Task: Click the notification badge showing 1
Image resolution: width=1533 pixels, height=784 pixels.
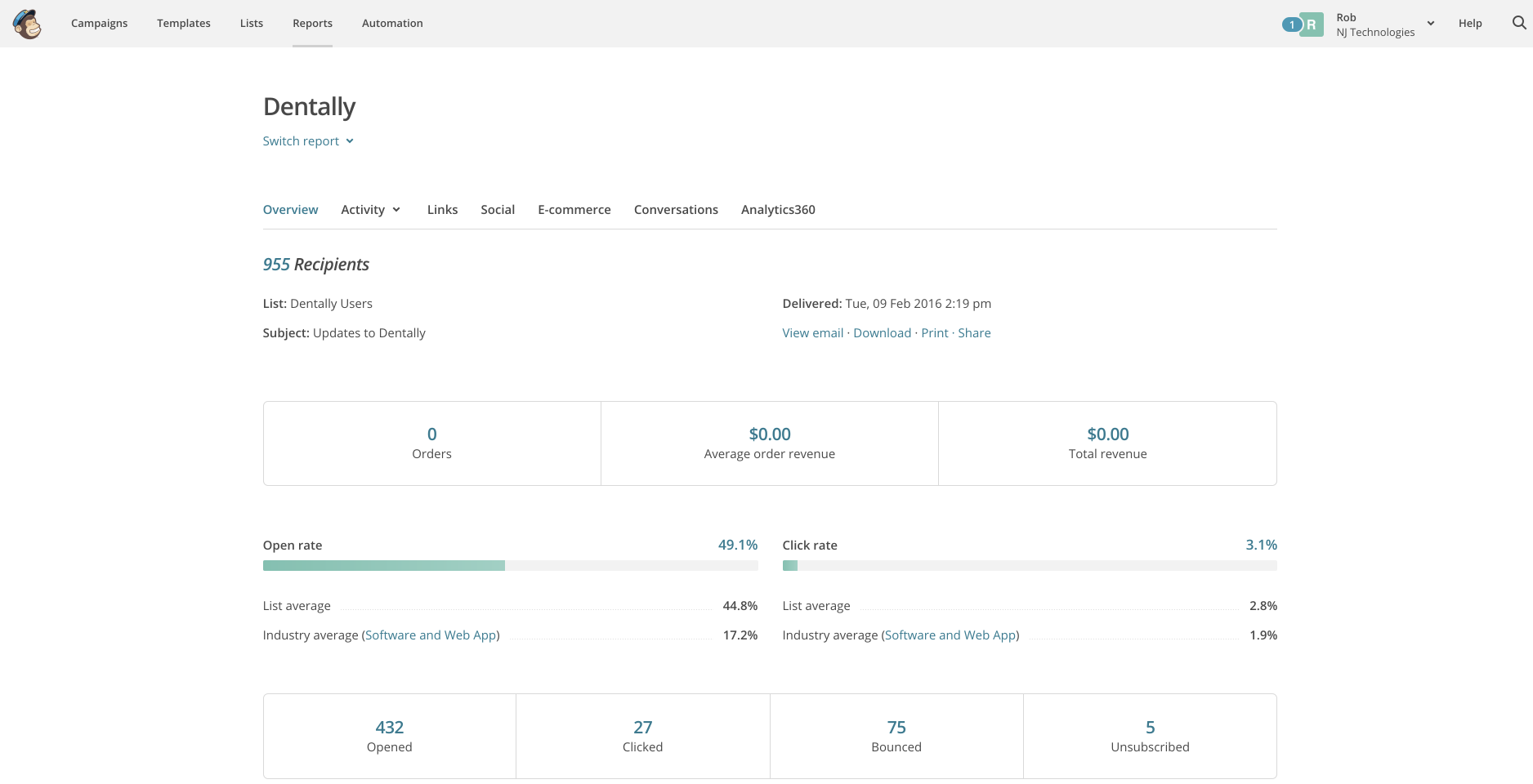Action: 1291,24
